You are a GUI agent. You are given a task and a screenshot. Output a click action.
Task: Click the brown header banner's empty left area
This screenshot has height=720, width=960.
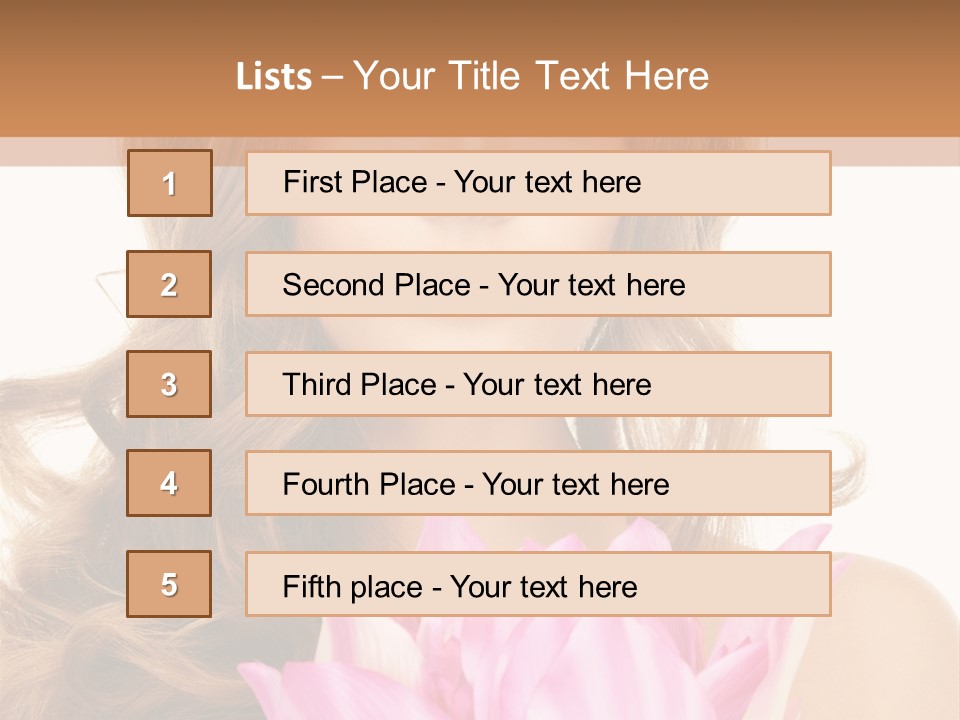pyautogui.click(x=100, y=70)
